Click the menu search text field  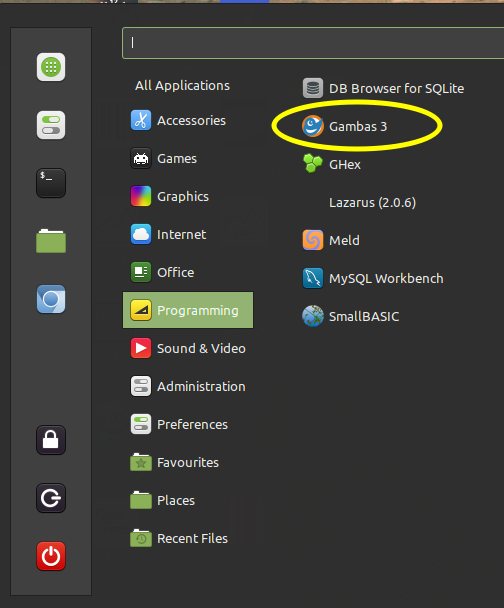pos(313,43)
